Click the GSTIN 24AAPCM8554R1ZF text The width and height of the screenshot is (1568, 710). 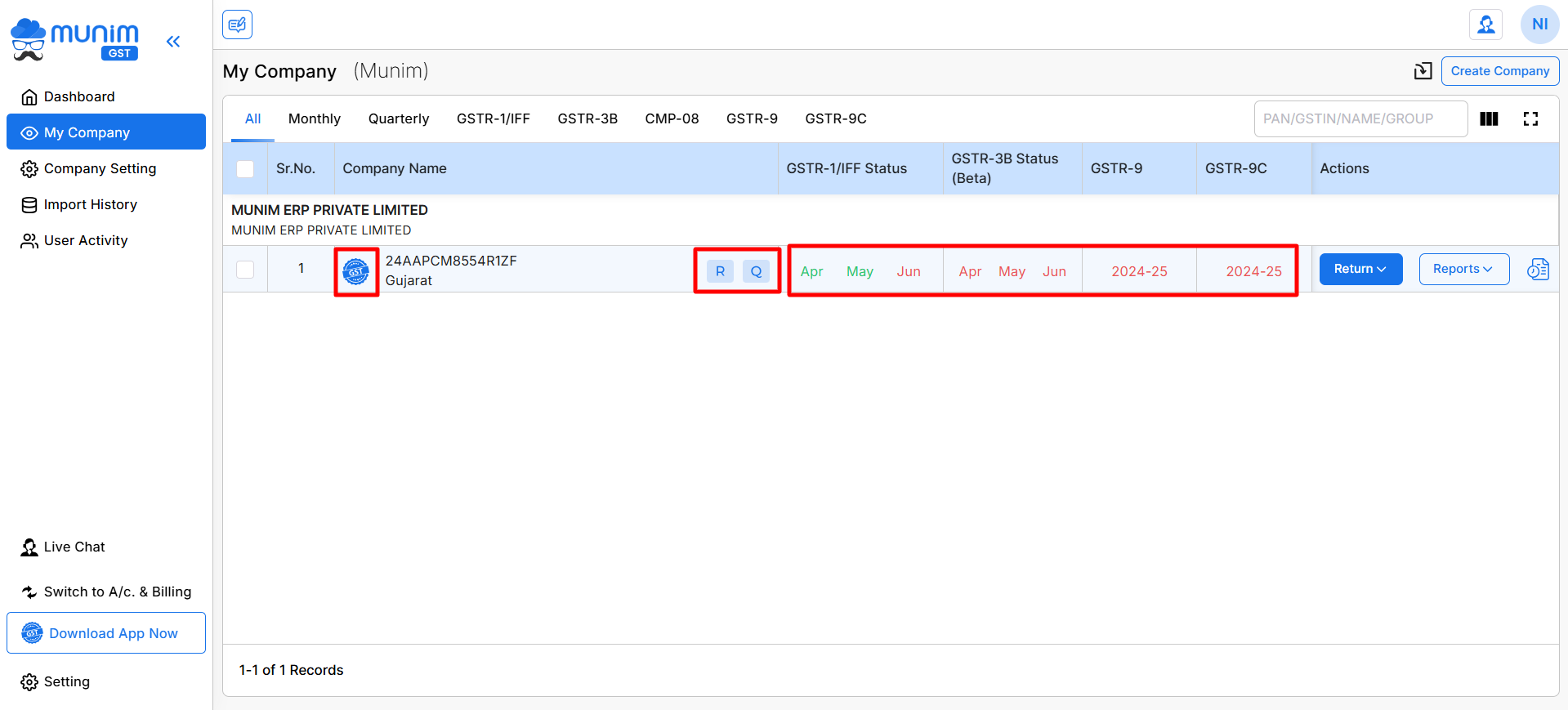coord(451,261)
